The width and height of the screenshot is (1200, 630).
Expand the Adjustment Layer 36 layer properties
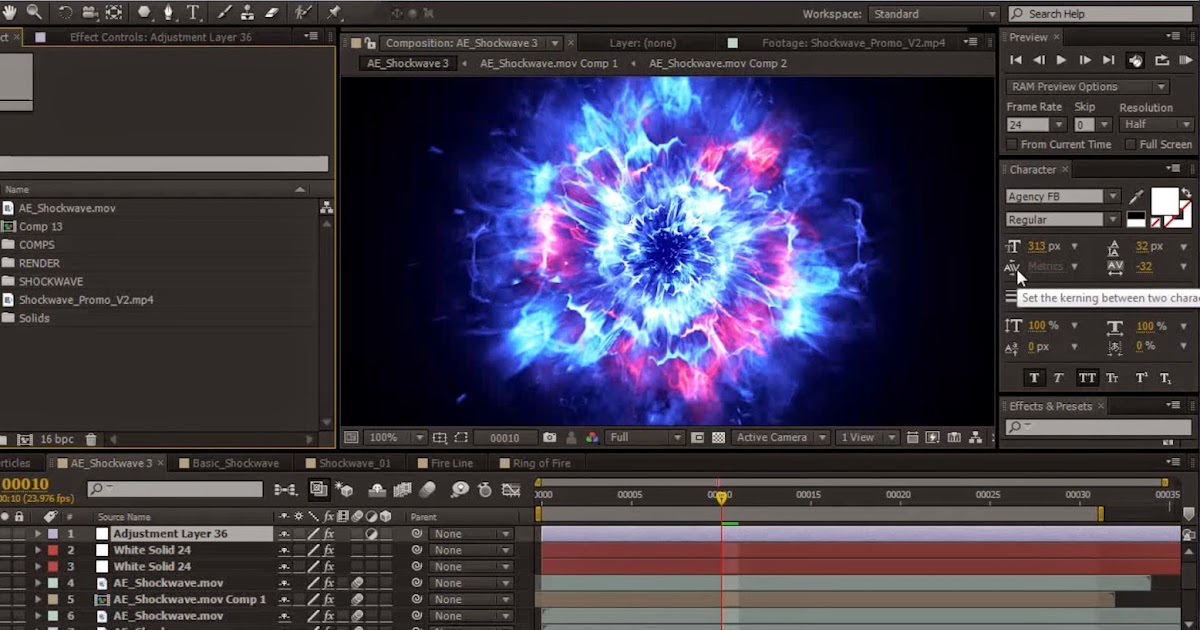tap(39, 534)
